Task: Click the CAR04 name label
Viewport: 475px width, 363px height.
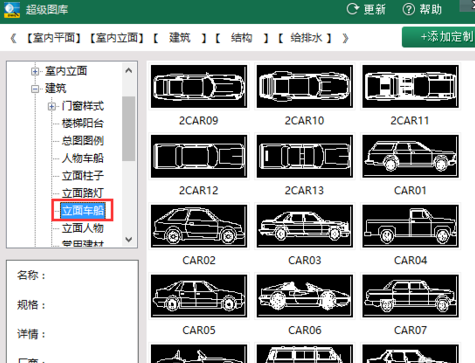Action: 410,260
